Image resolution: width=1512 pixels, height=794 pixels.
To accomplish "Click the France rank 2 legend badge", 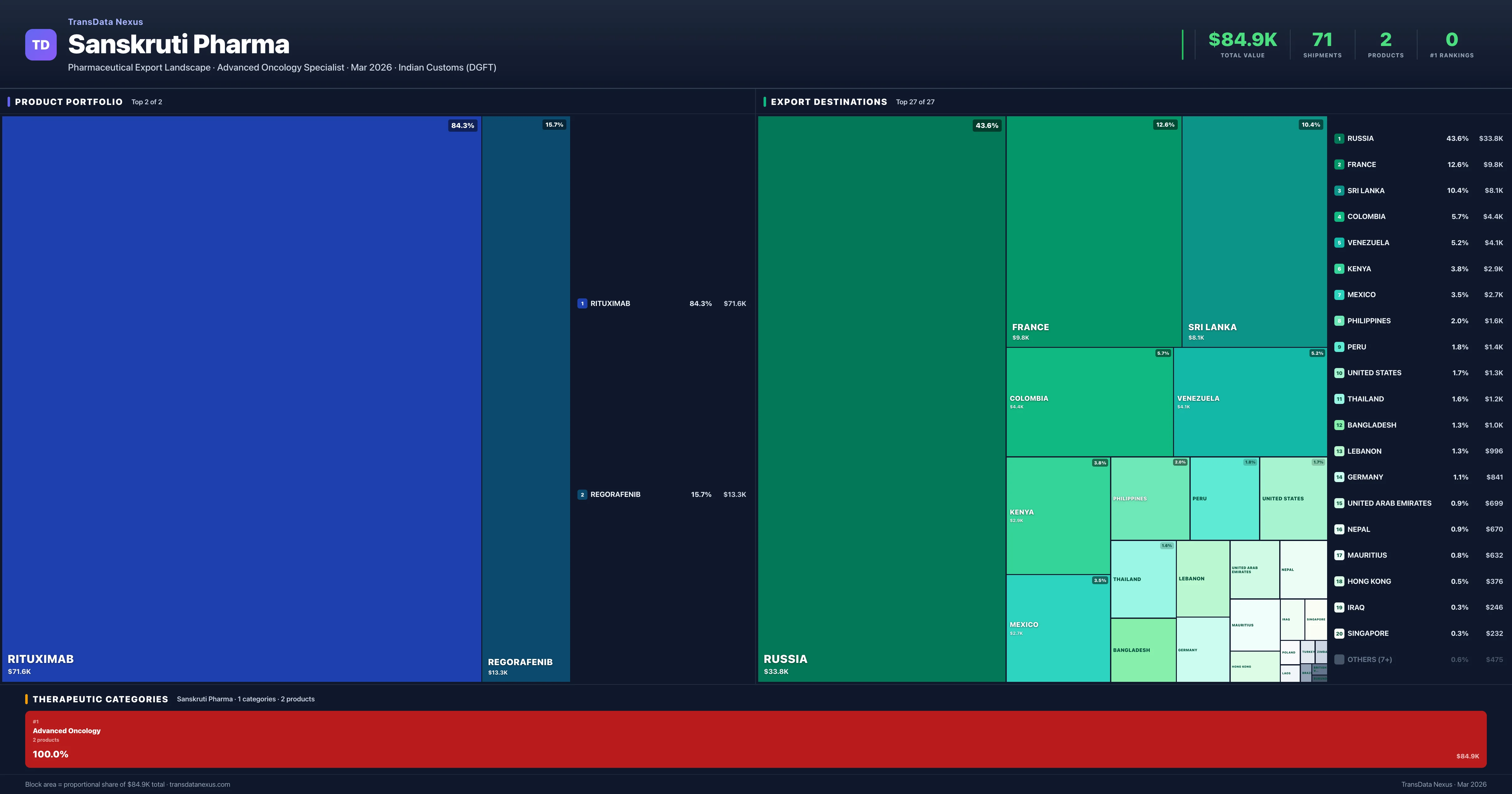I will pyautogui.click(x=1339, y=164).
